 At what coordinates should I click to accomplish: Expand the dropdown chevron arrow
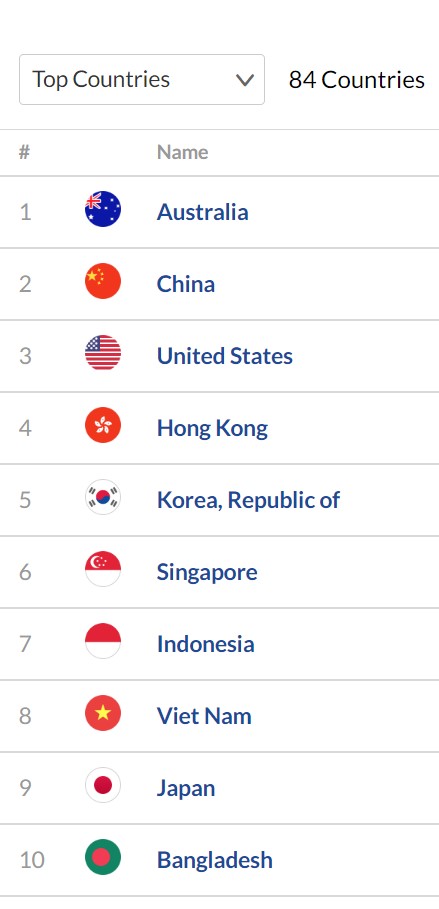pyautogui.click(x=245, y=80)
